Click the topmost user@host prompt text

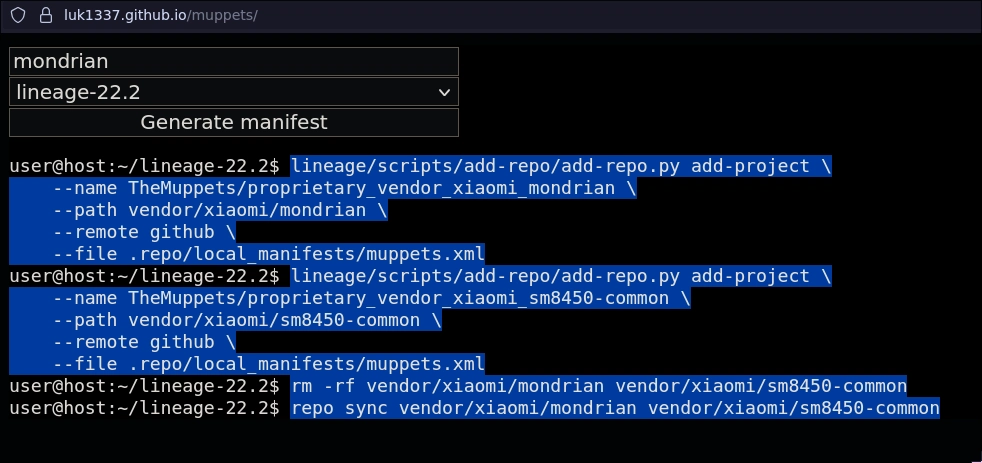pos(143,166)
